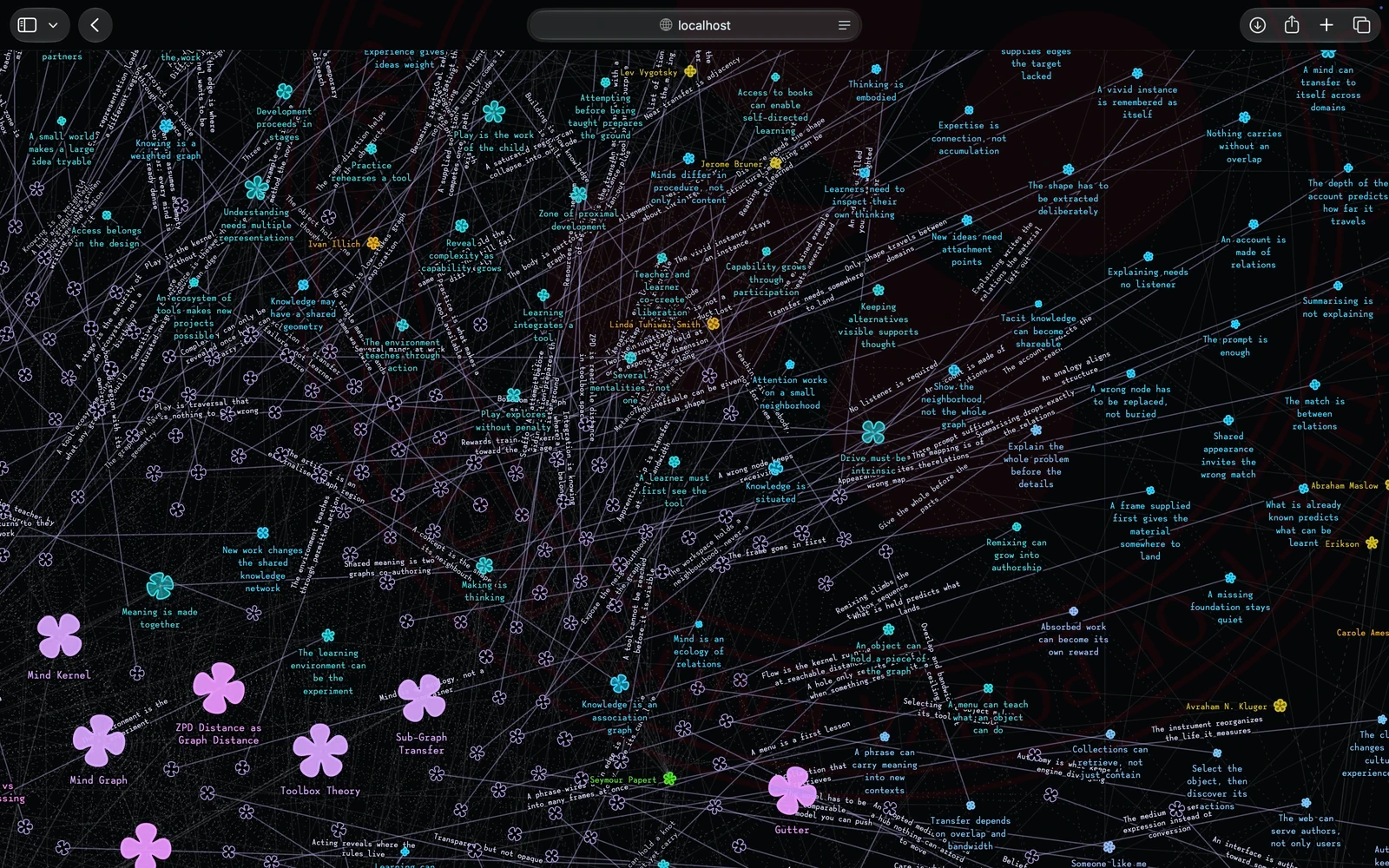Go back with the back arrow
Screen dimensions: 1389x868
(x=95, y=25)
